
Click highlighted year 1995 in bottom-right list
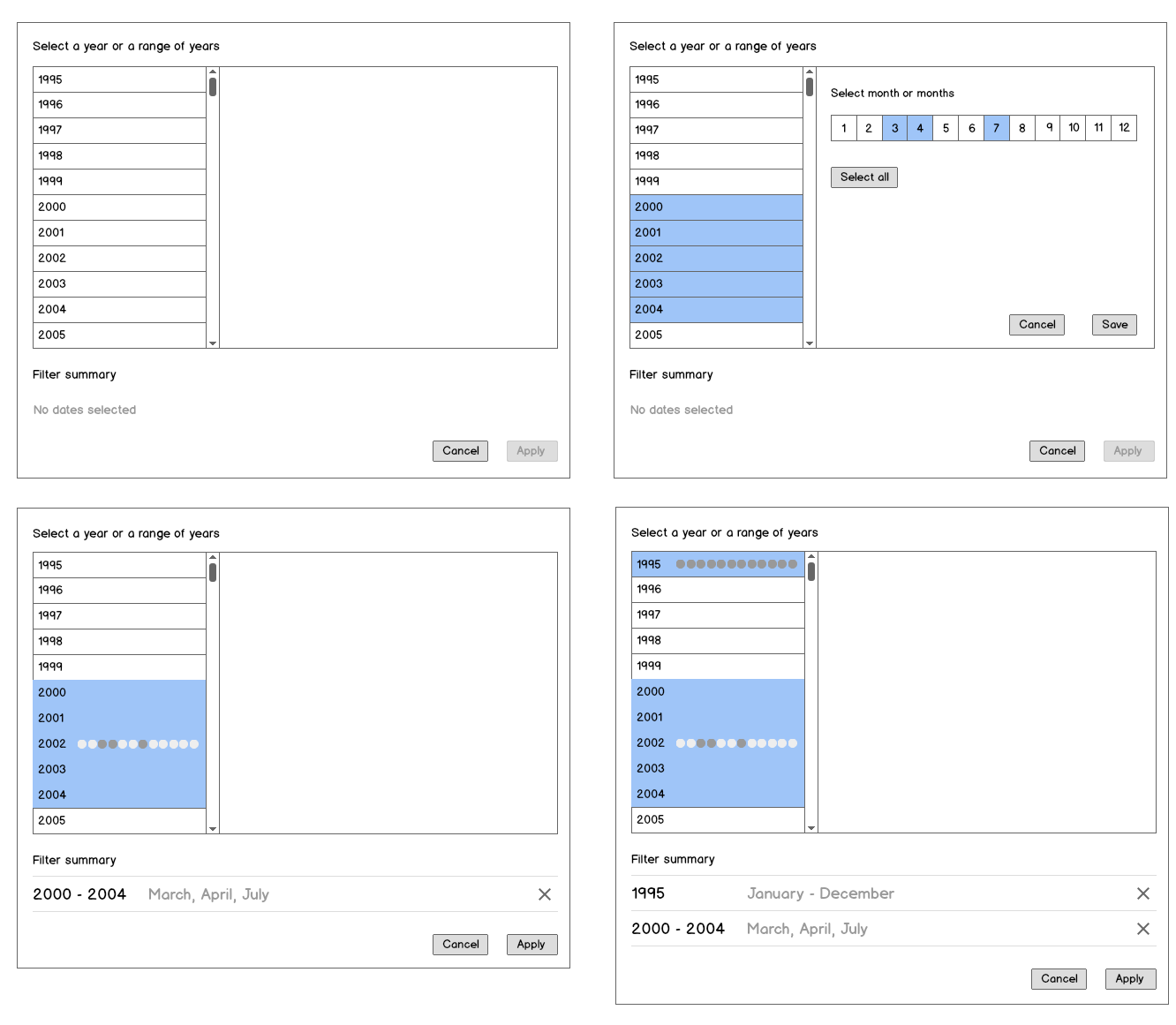718,564
